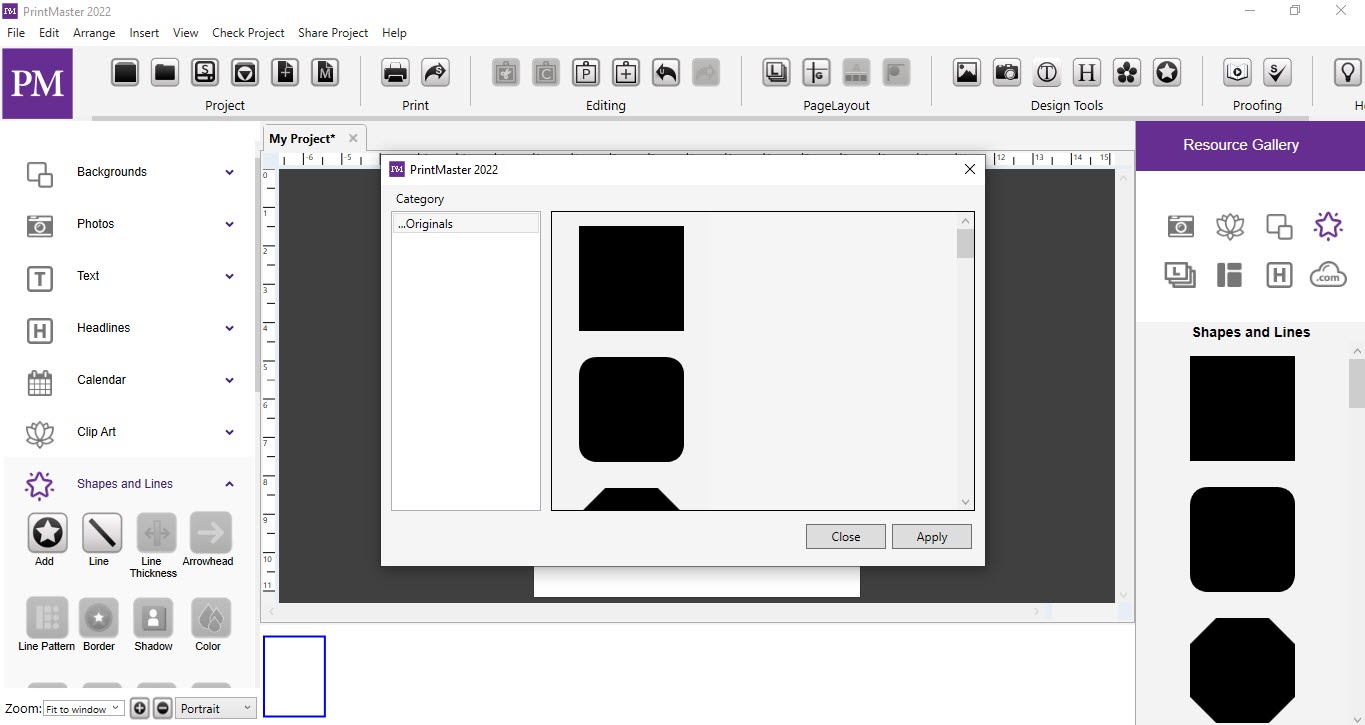Screen dimensions: 1365x725
Task: Open Photos in the Resource Gallery icons
Action: point(1181,226)
